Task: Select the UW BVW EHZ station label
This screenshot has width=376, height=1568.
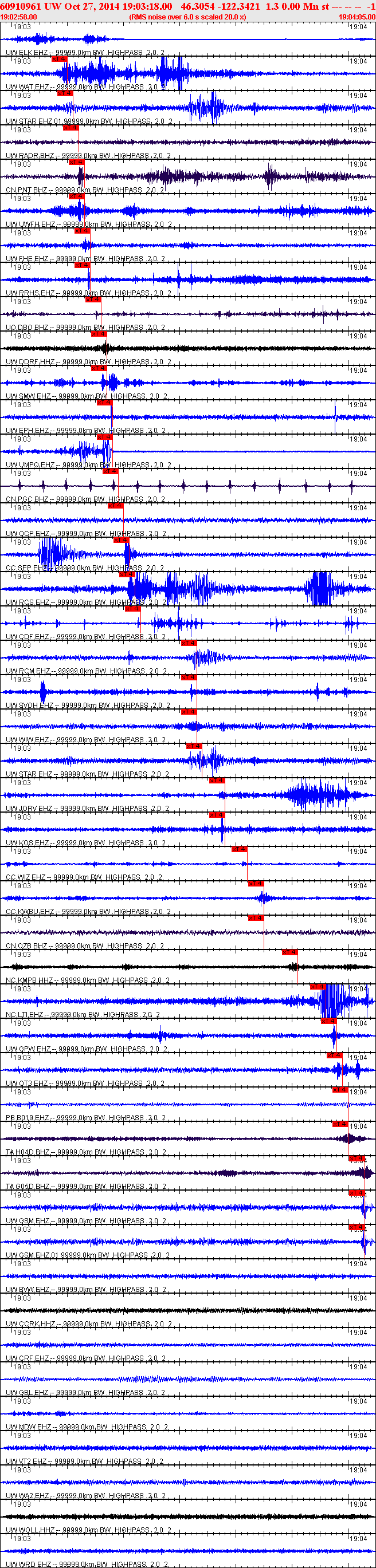Action: click(x=85, y=1290)
